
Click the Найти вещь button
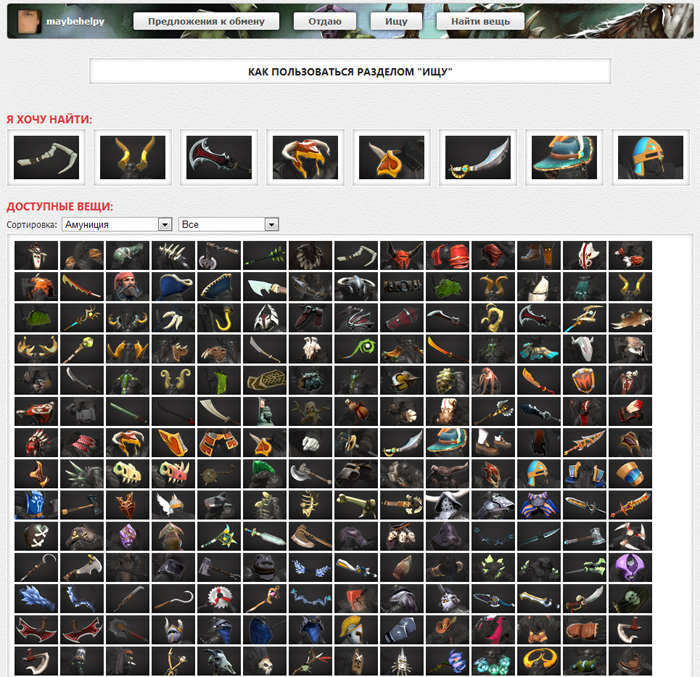480,21
